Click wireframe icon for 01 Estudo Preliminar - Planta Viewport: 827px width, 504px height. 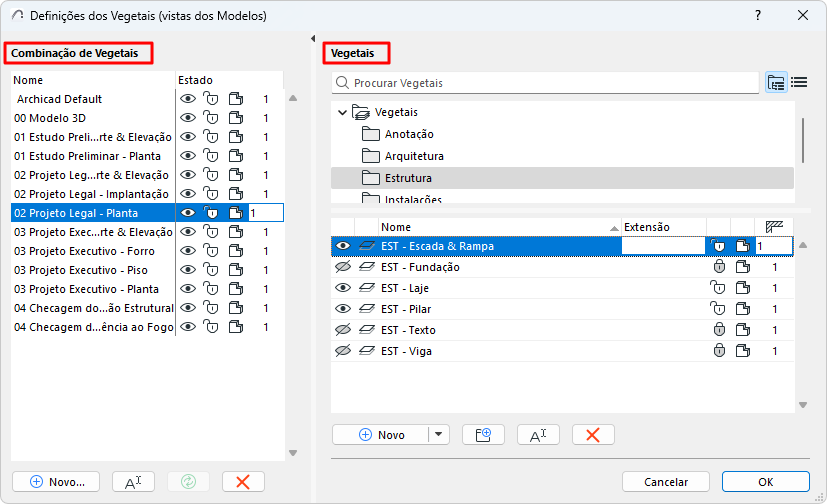[x=236, y=156]
